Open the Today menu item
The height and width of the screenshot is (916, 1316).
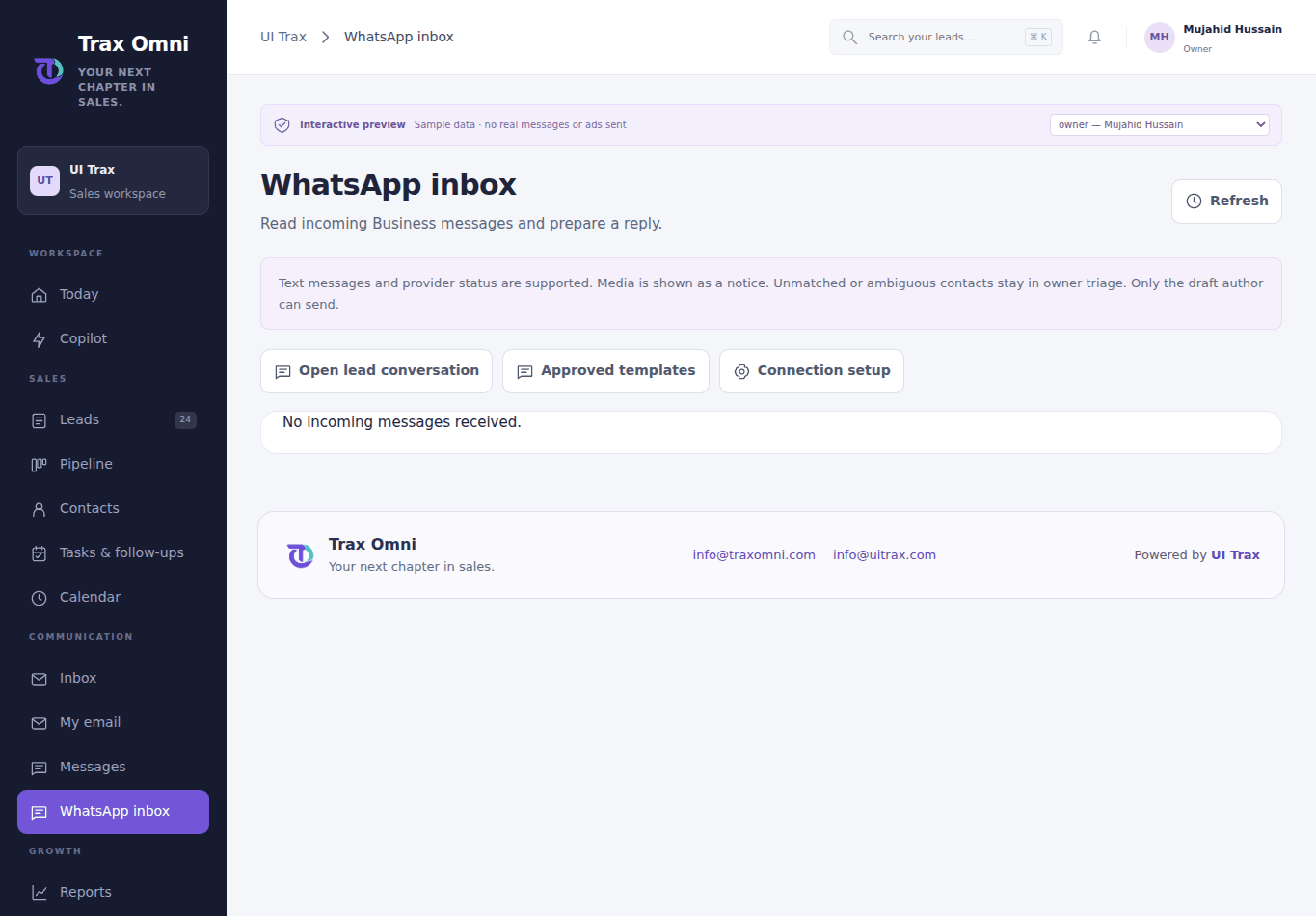tap(113, 294)
